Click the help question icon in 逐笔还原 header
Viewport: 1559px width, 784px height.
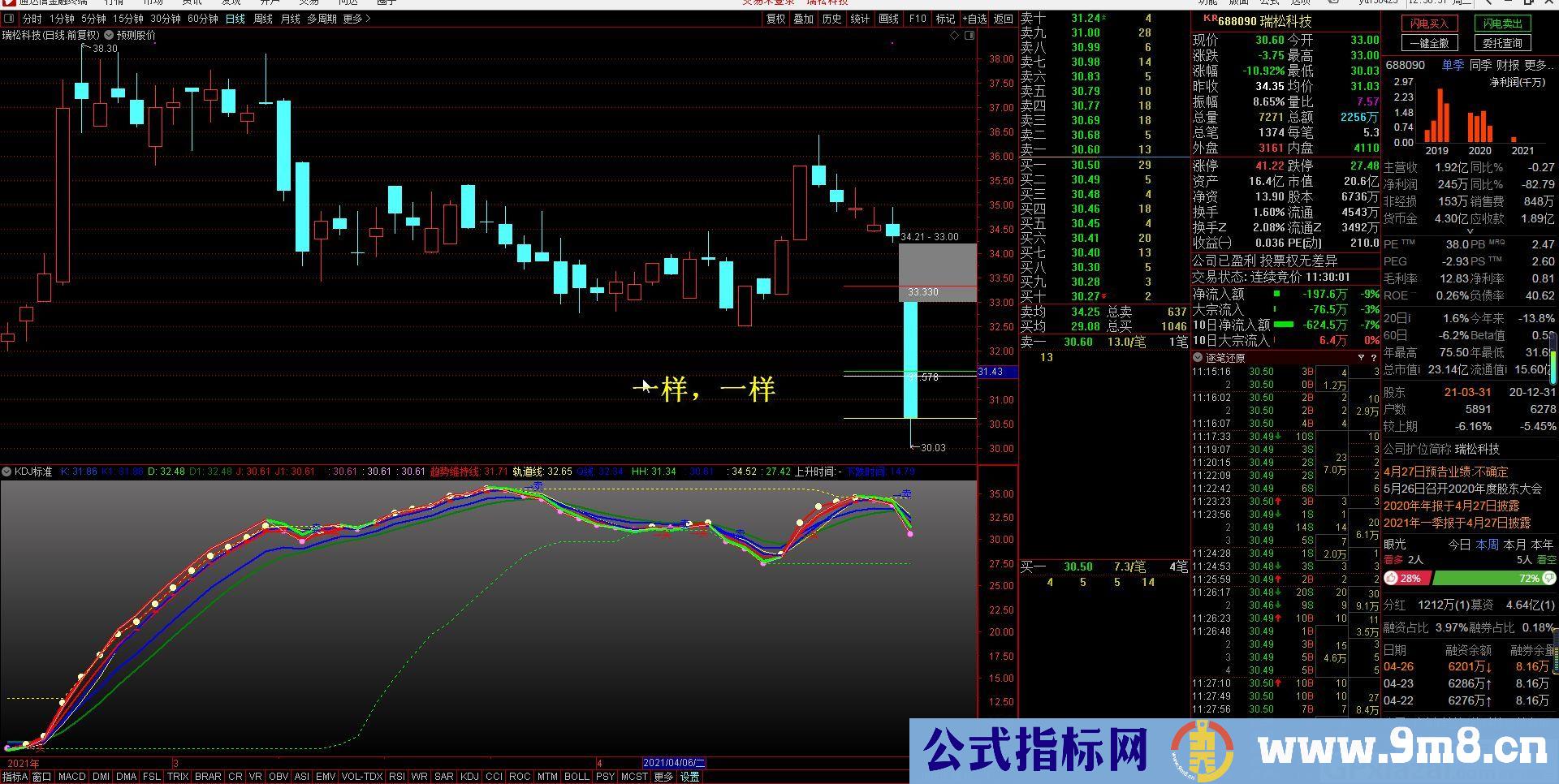click(1374, 357)
